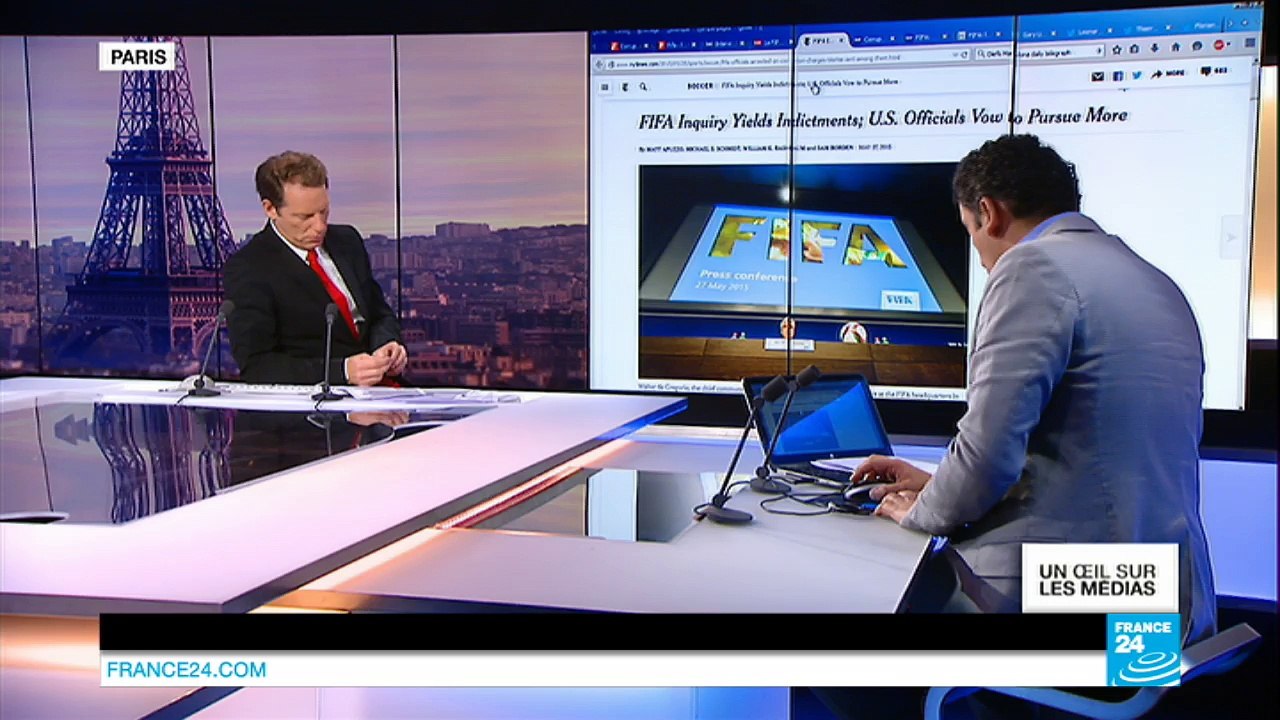Go to next article with side arrow
The height and width of the screenshot is (720, 1280).
1231,238
